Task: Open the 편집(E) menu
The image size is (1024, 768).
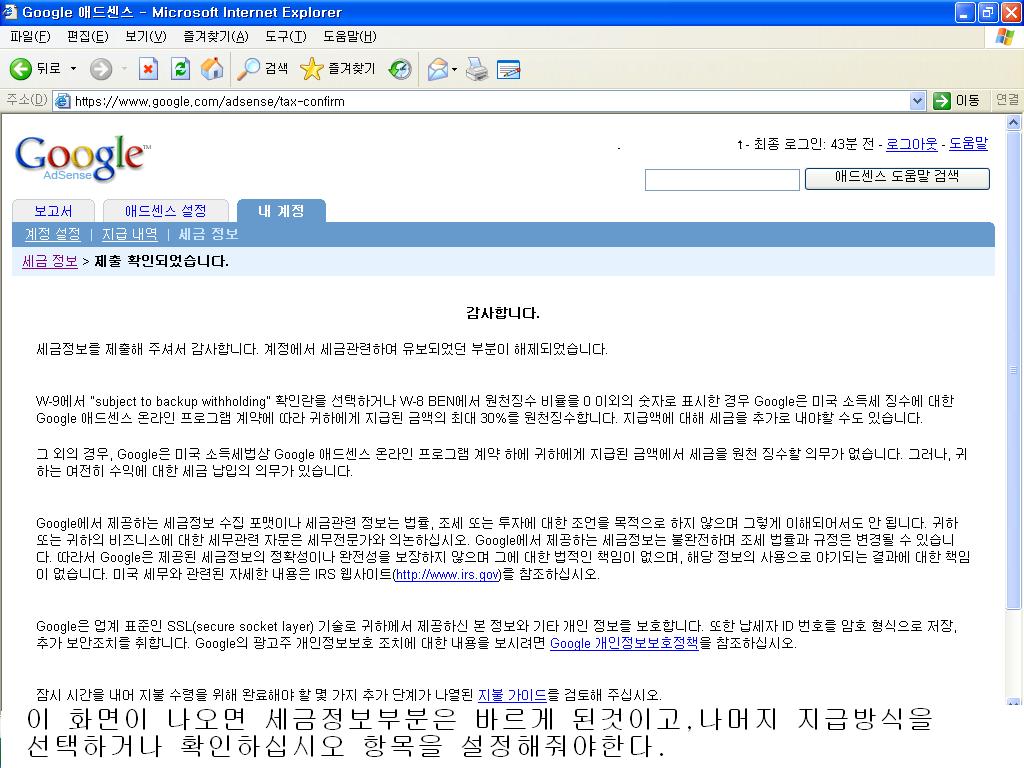Action: pos(88,37)
